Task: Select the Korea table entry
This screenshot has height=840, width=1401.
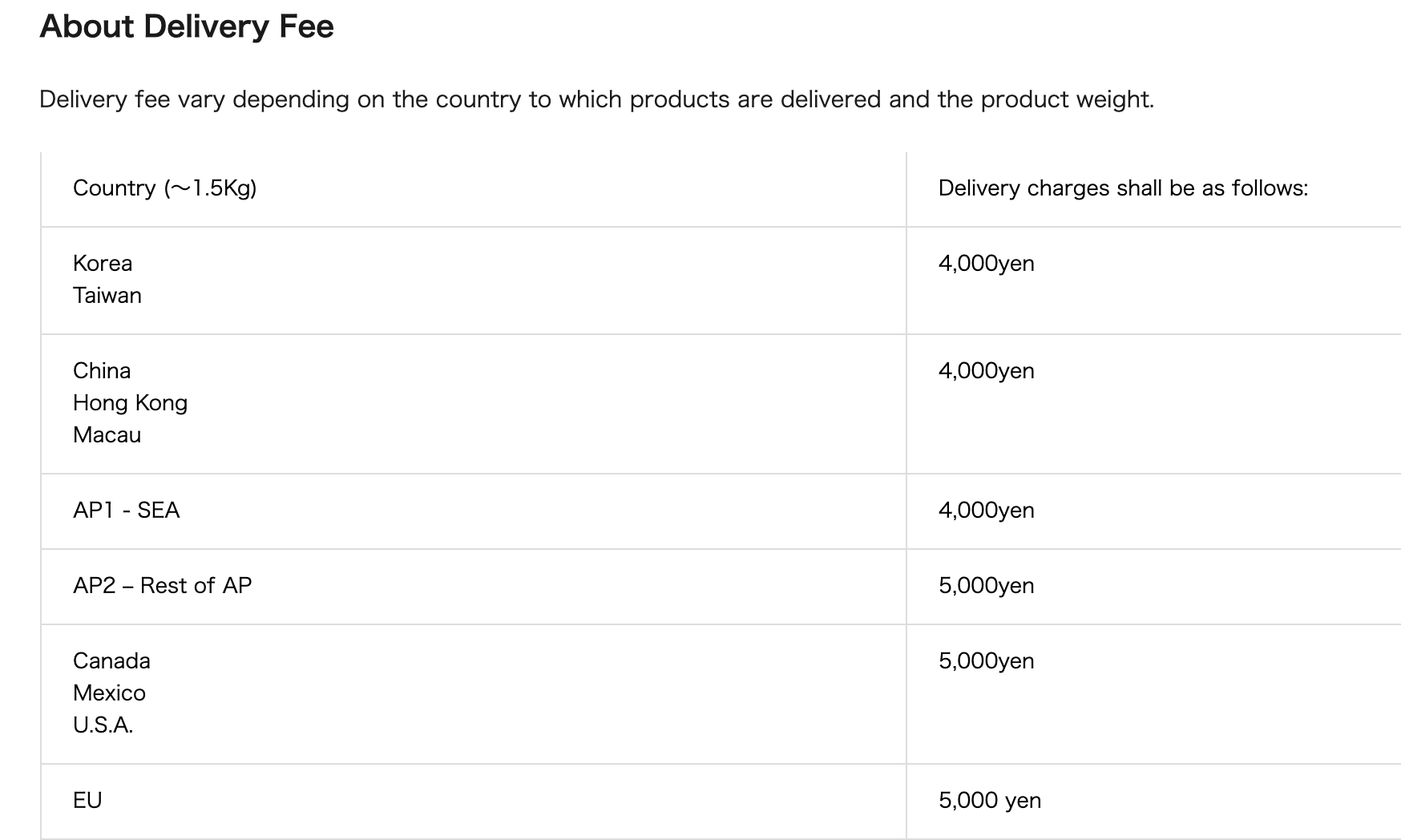Action: click(x=103, y=263)
